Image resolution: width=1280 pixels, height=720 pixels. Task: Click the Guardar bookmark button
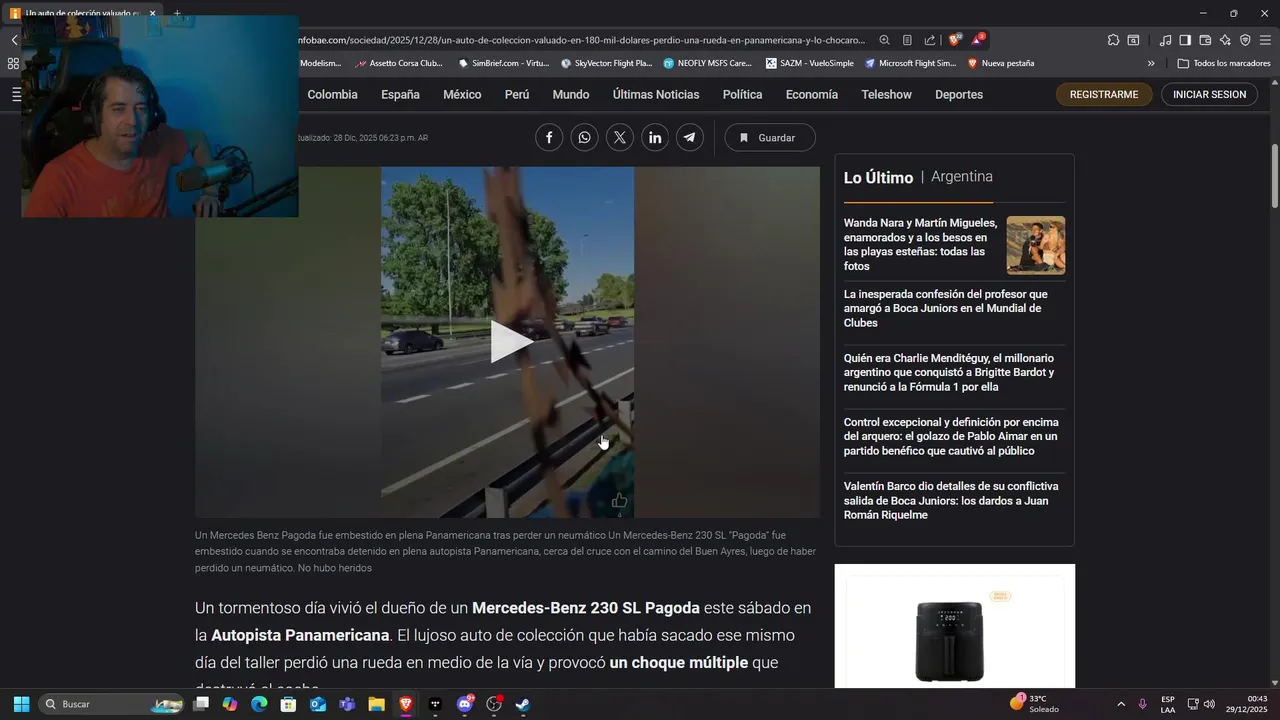tap(770, 138)
